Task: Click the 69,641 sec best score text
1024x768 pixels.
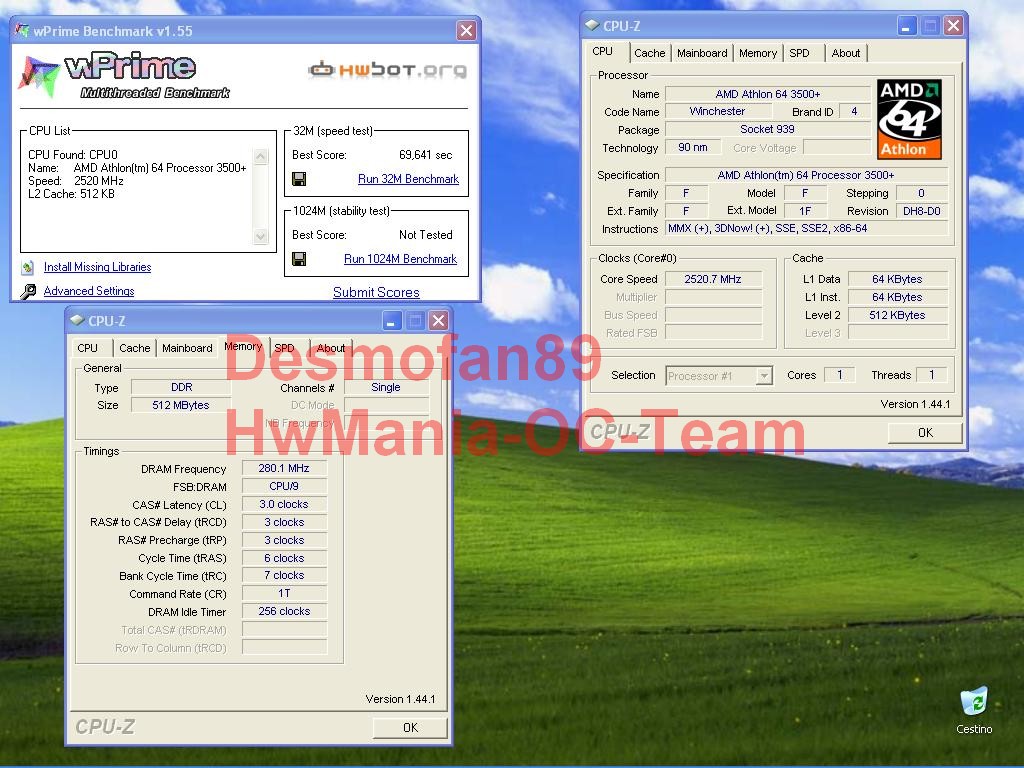Action: pyautogui.click(x=426, y=155)
